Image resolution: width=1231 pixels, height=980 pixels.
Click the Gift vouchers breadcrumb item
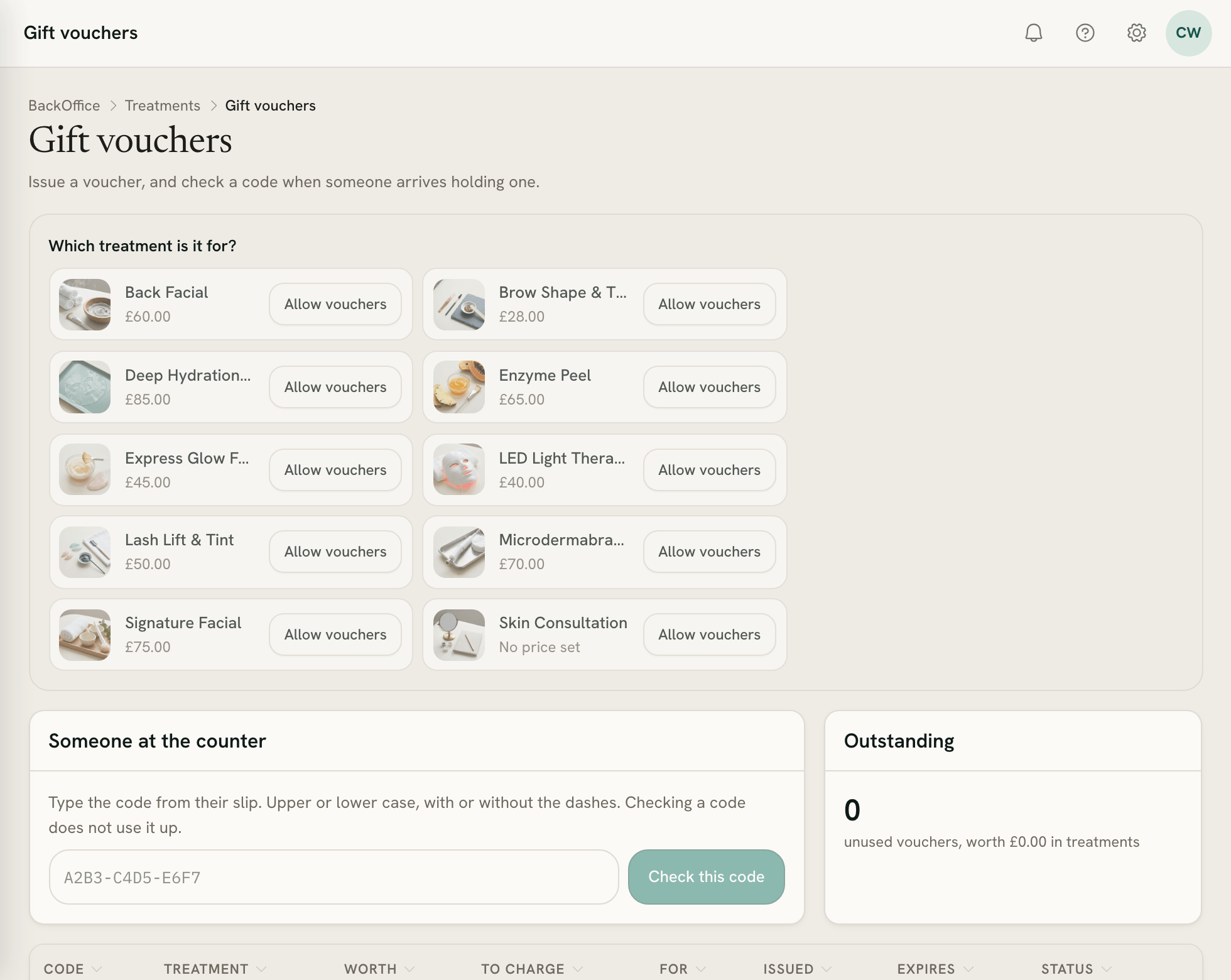pos(270,106)
